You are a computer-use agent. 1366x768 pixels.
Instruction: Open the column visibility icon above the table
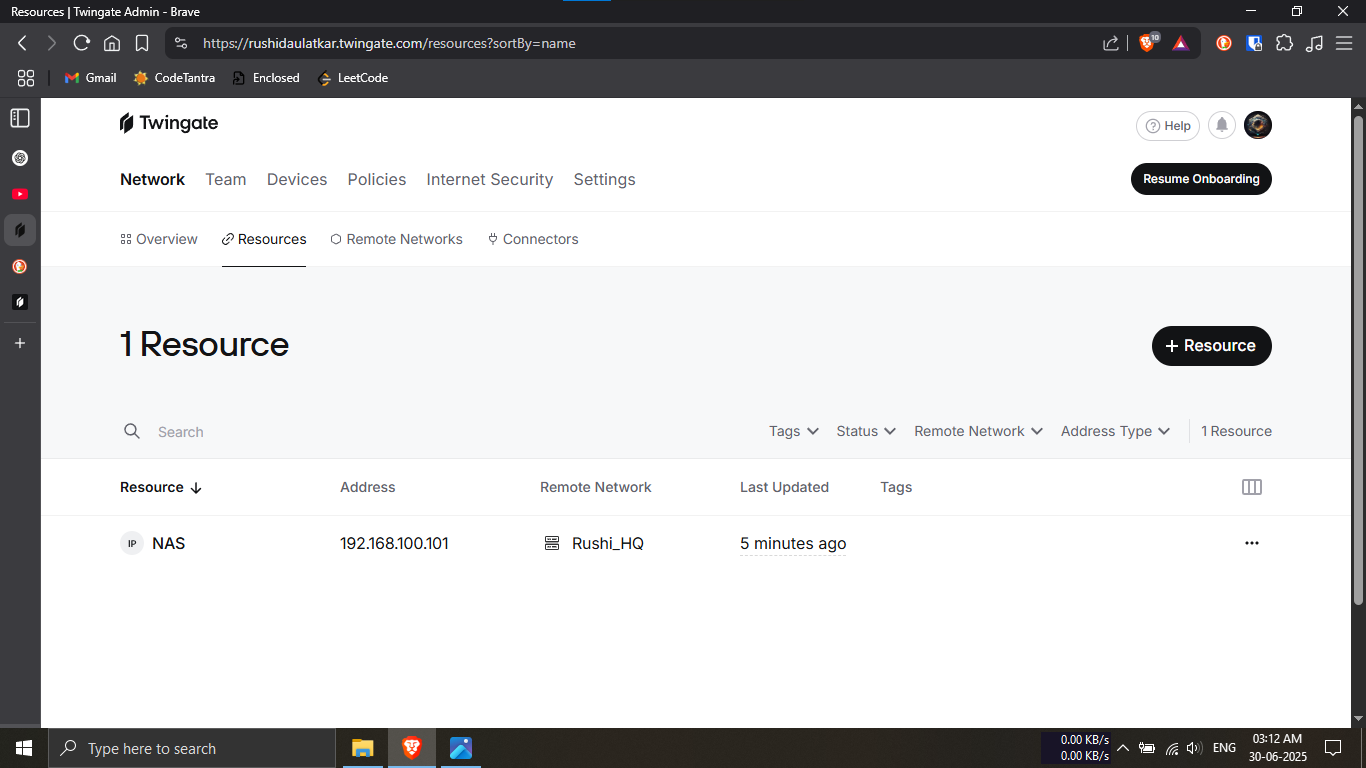click(x=1252, y=487)
